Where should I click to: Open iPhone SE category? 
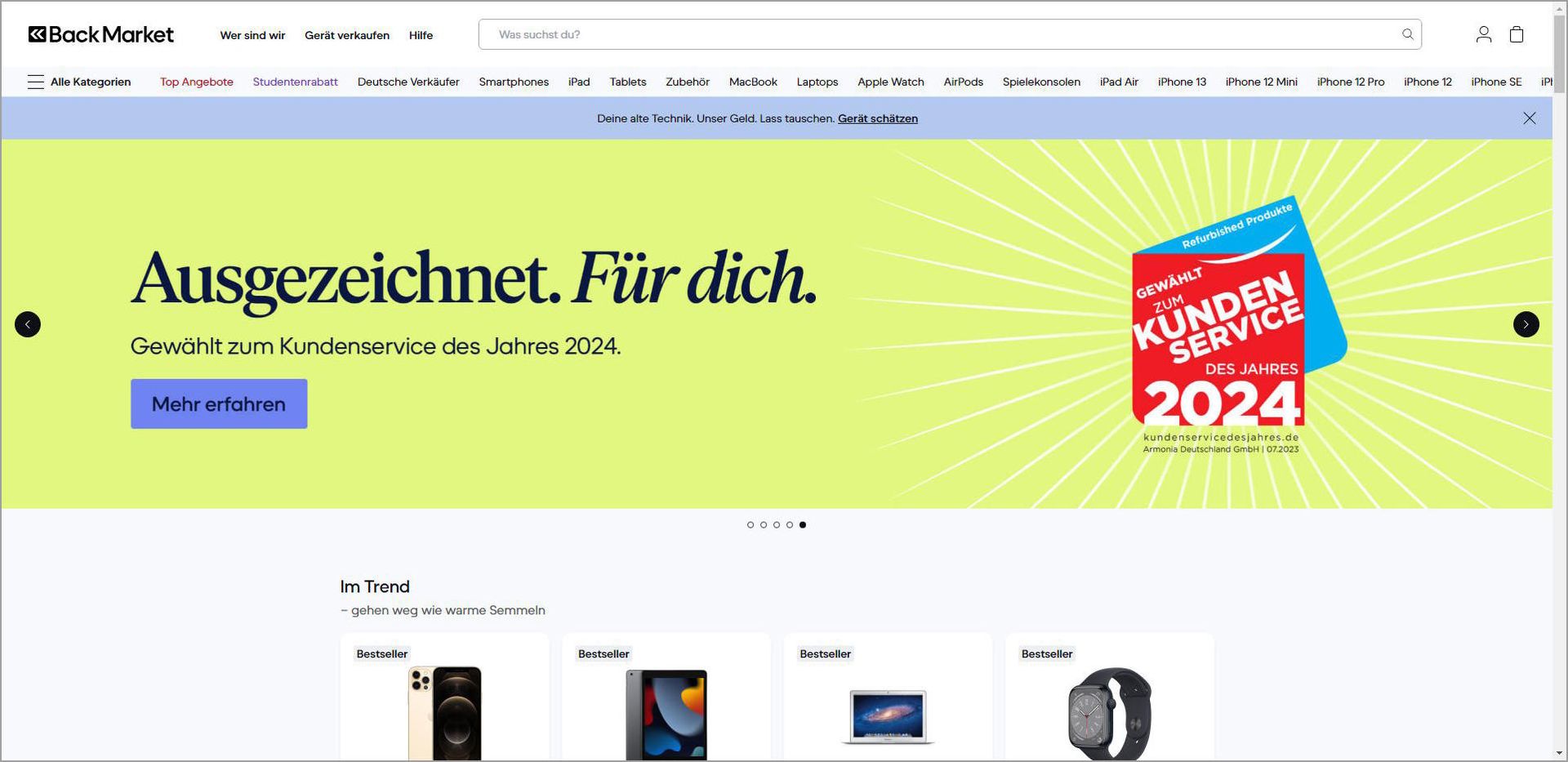click(1496, 82)
